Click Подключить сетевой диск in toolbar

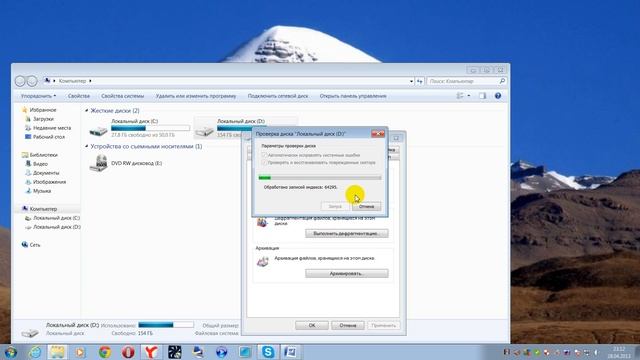click(278, 96)
